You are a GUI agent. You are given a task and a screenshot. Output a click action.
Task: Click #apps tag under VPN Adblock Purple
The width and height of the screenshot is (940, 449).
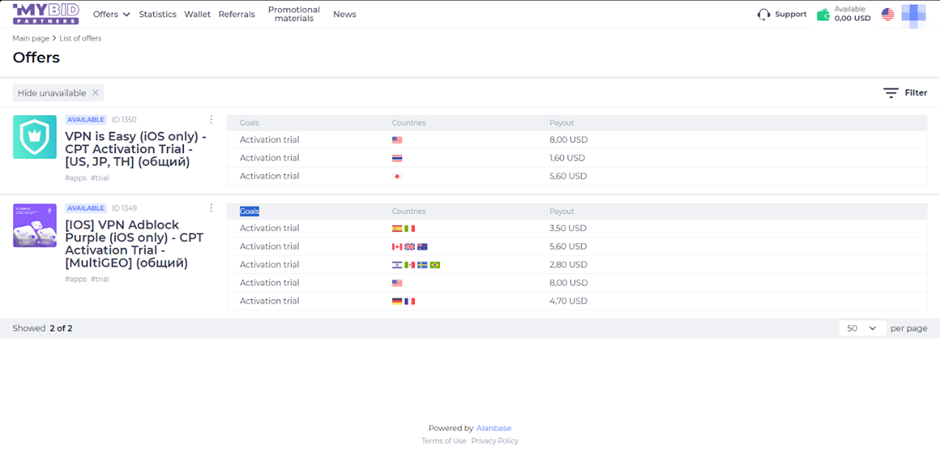(76, 279)
